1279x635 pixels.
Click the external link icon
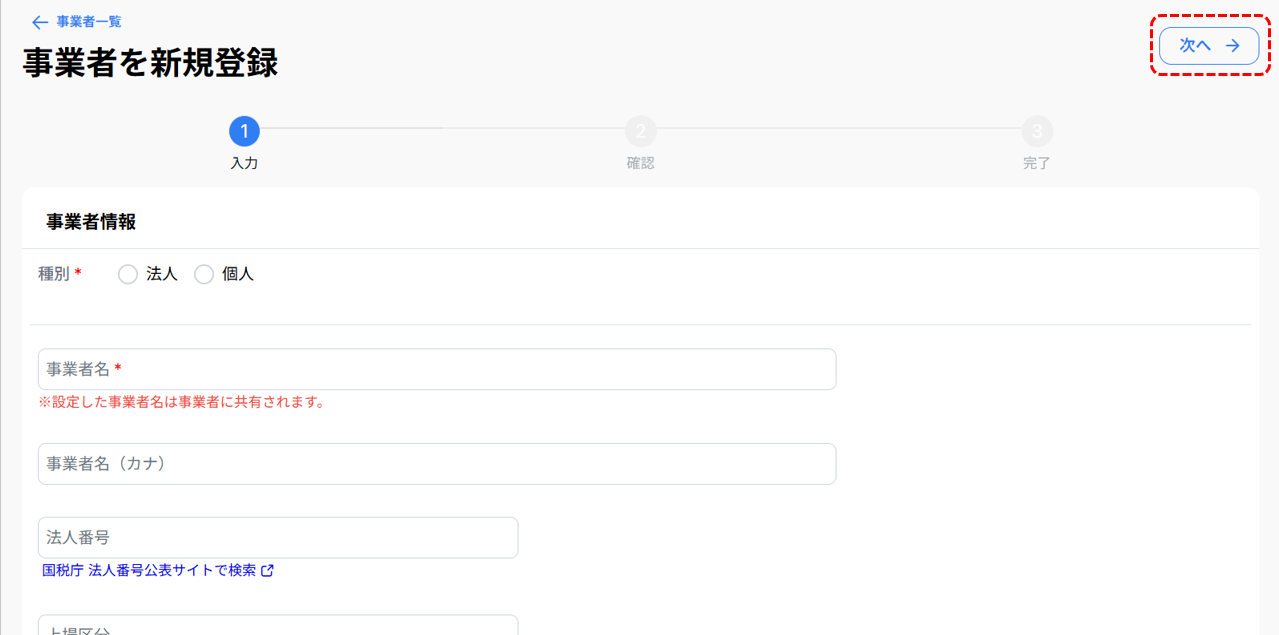(267, 571)
